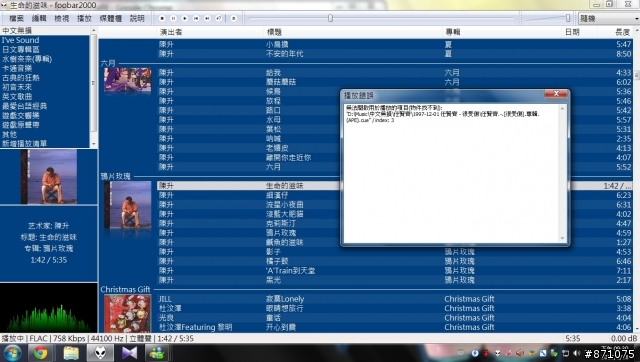Click the spectrum visualization panel

tap(49, 307)
